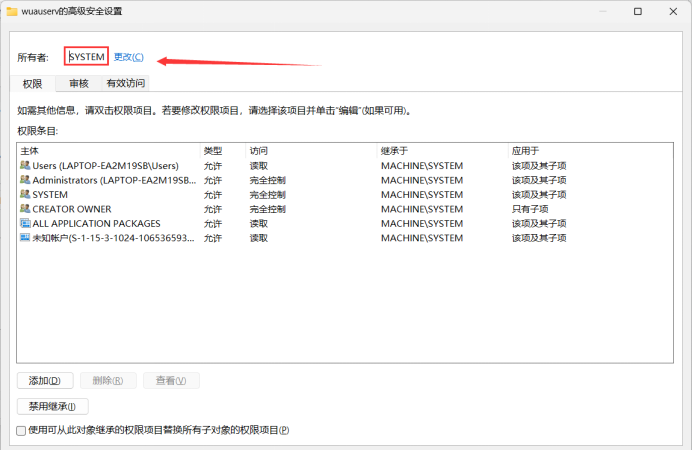Click the folder icon in the title bar
The height and width of the screenshot is (451, 693).
[x=12, y=11]
